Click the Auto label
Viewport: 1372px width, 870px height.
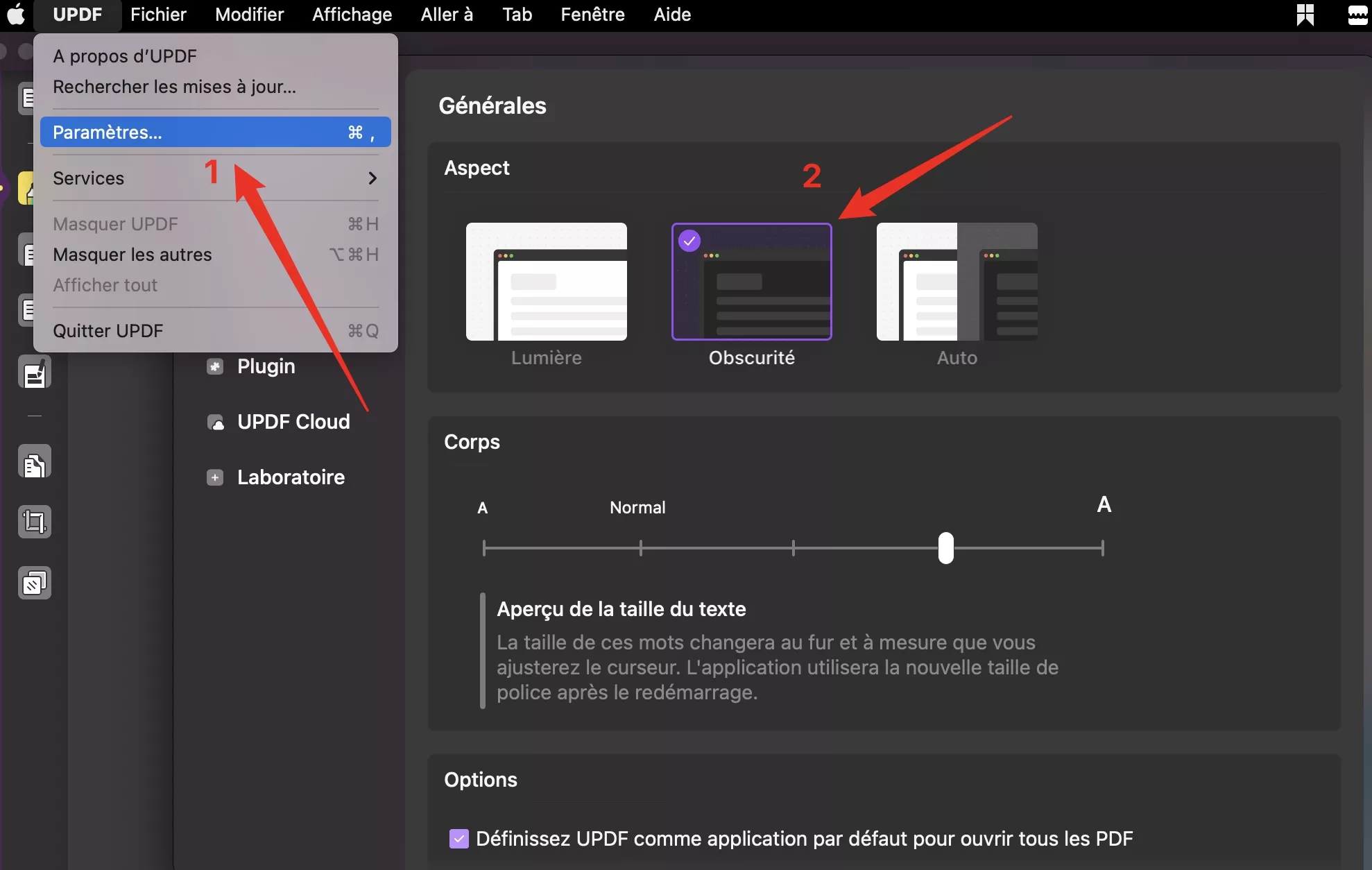click(x=957, y=358)
